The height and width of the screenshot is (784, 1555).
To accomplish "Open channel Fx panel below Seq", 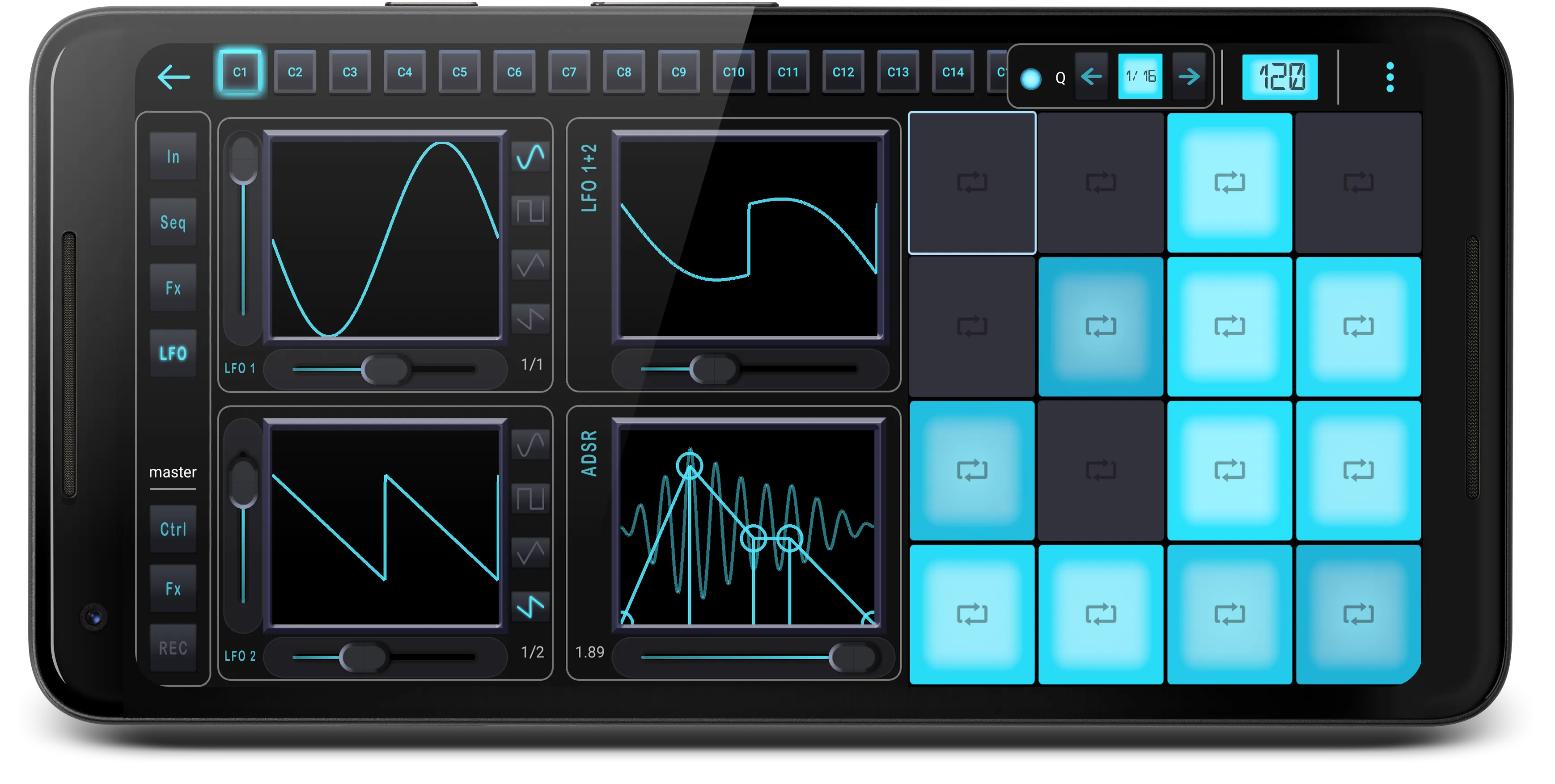I will [173, 288].
